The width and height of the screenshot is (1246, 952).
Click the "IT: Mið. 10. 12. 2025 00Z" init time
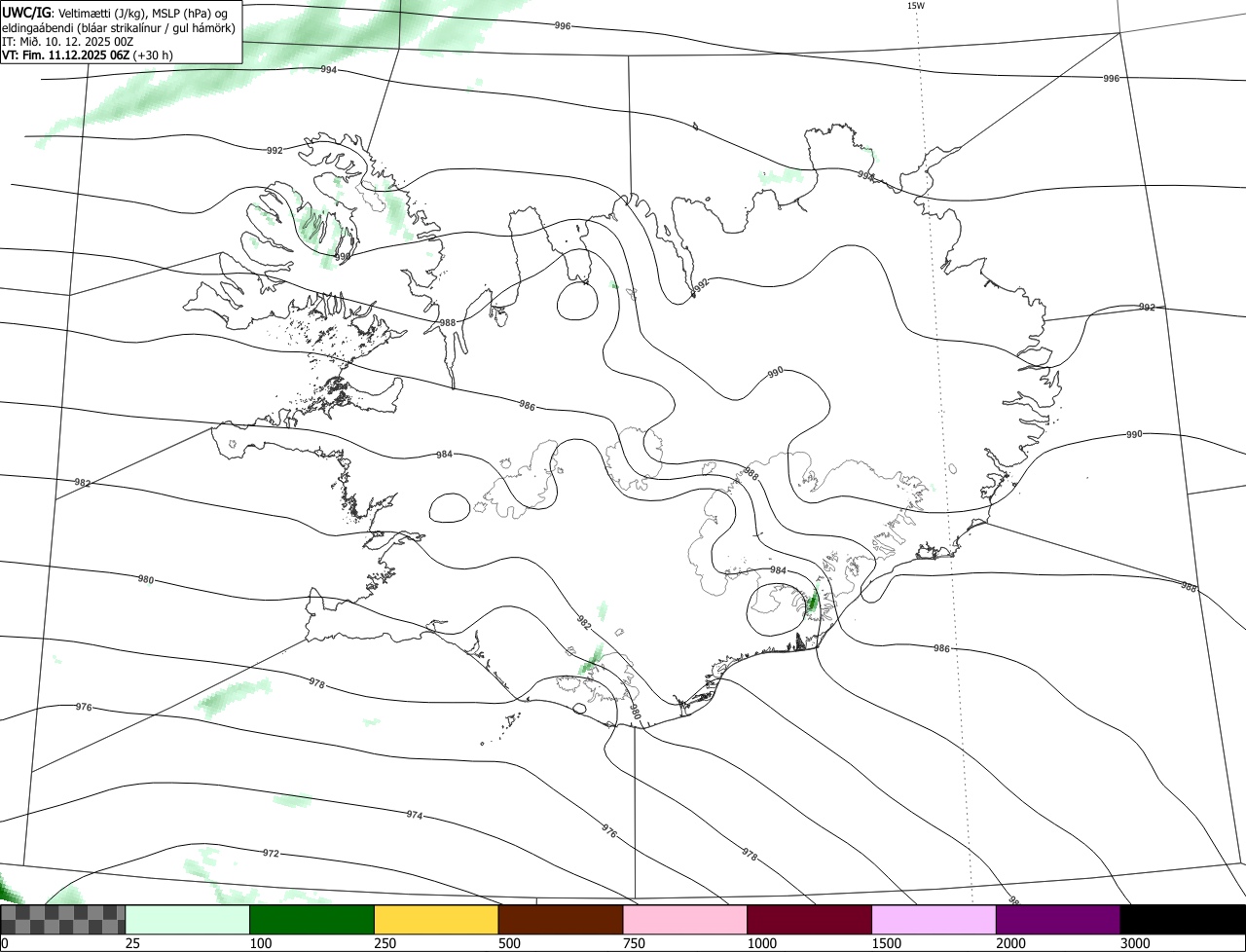tap(67, 41)
